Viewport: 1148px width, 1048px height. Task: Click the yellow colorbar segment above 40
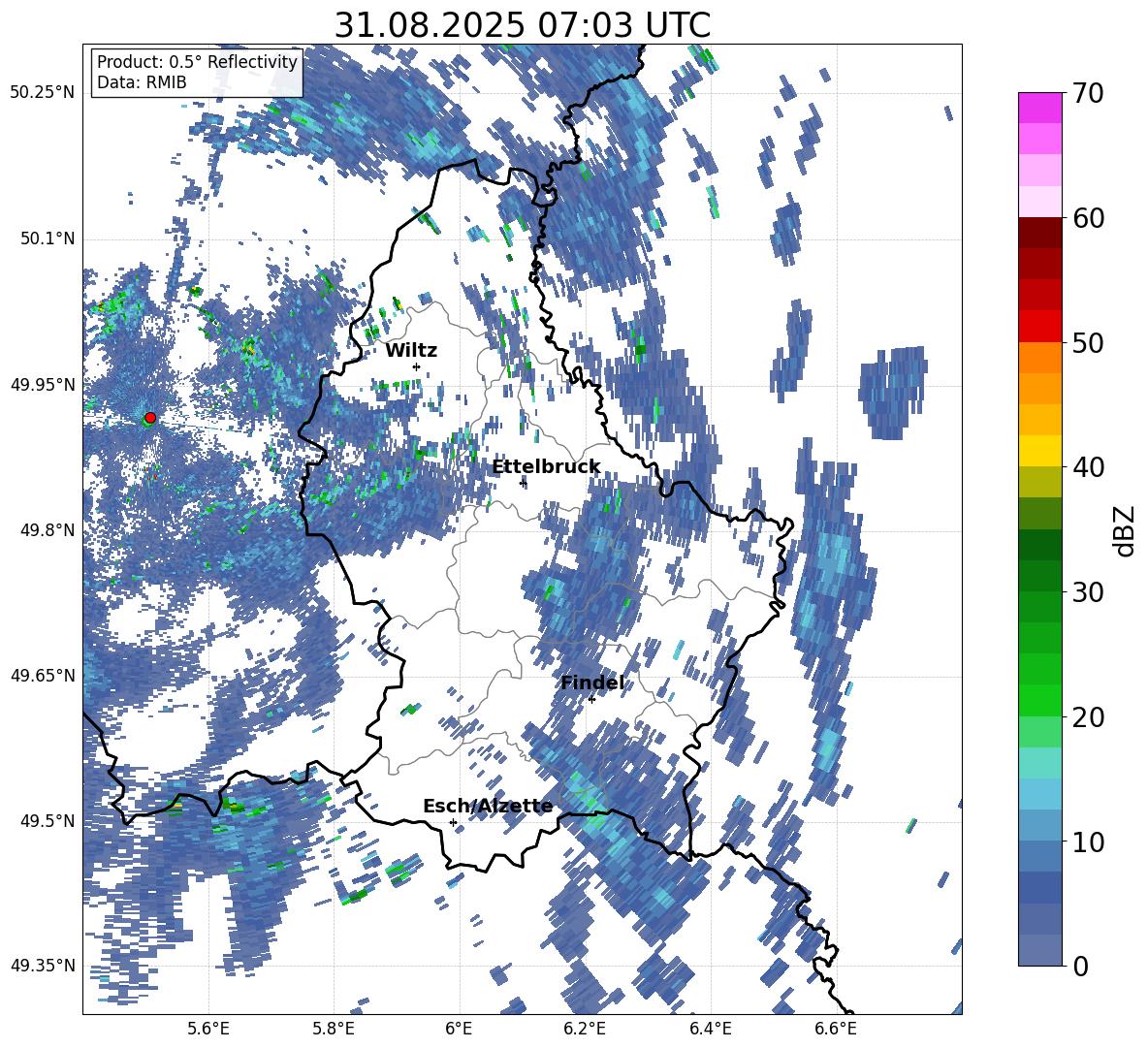pyautogui.click(x=1039, y=451)
